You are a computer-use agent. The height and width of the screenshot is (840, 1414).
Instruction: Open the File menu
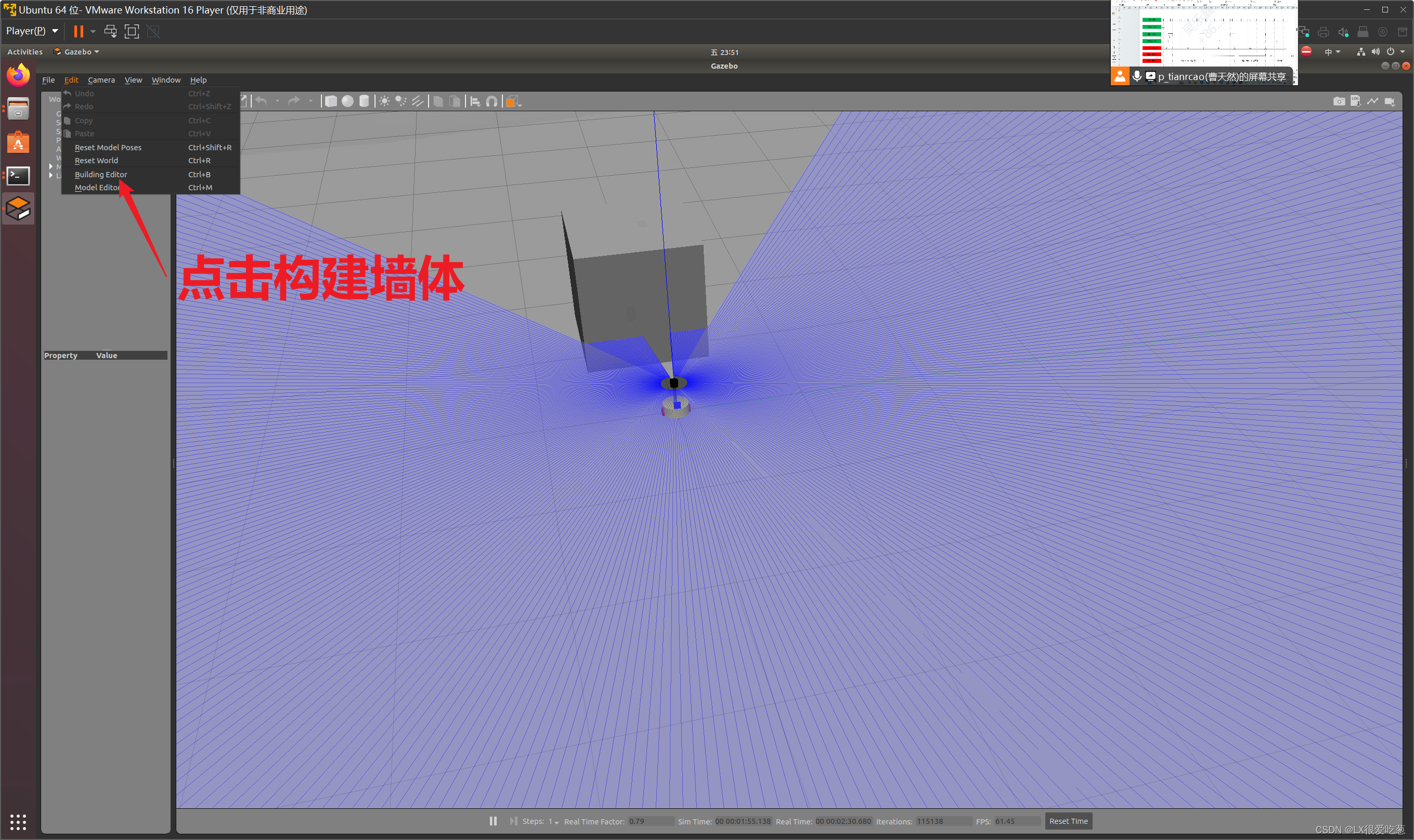[48, 80]
